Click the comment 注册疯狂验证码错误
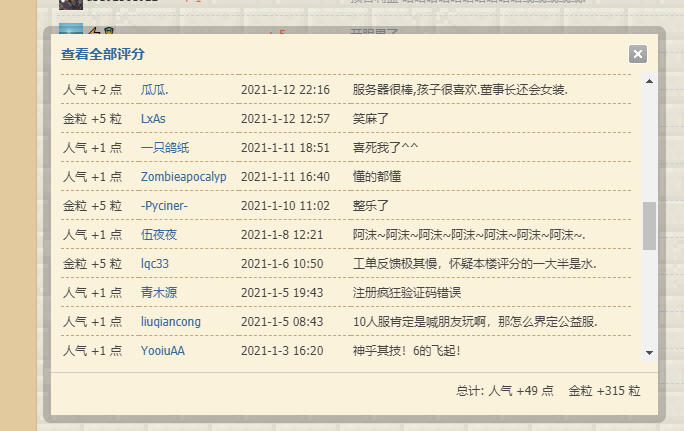 point(406,293)
